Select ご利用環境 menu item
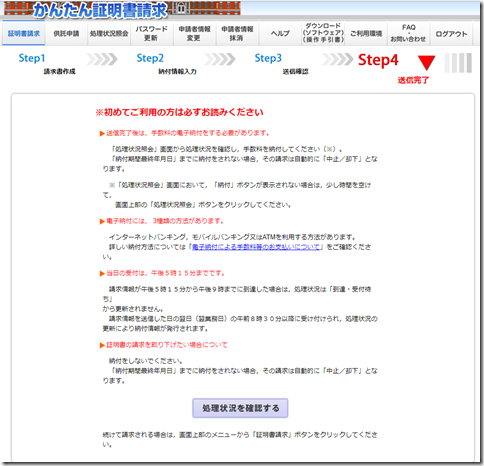Image resolution: width=484 pixels, height=466 pixels. pyautogui.click(x=366, y=33)
